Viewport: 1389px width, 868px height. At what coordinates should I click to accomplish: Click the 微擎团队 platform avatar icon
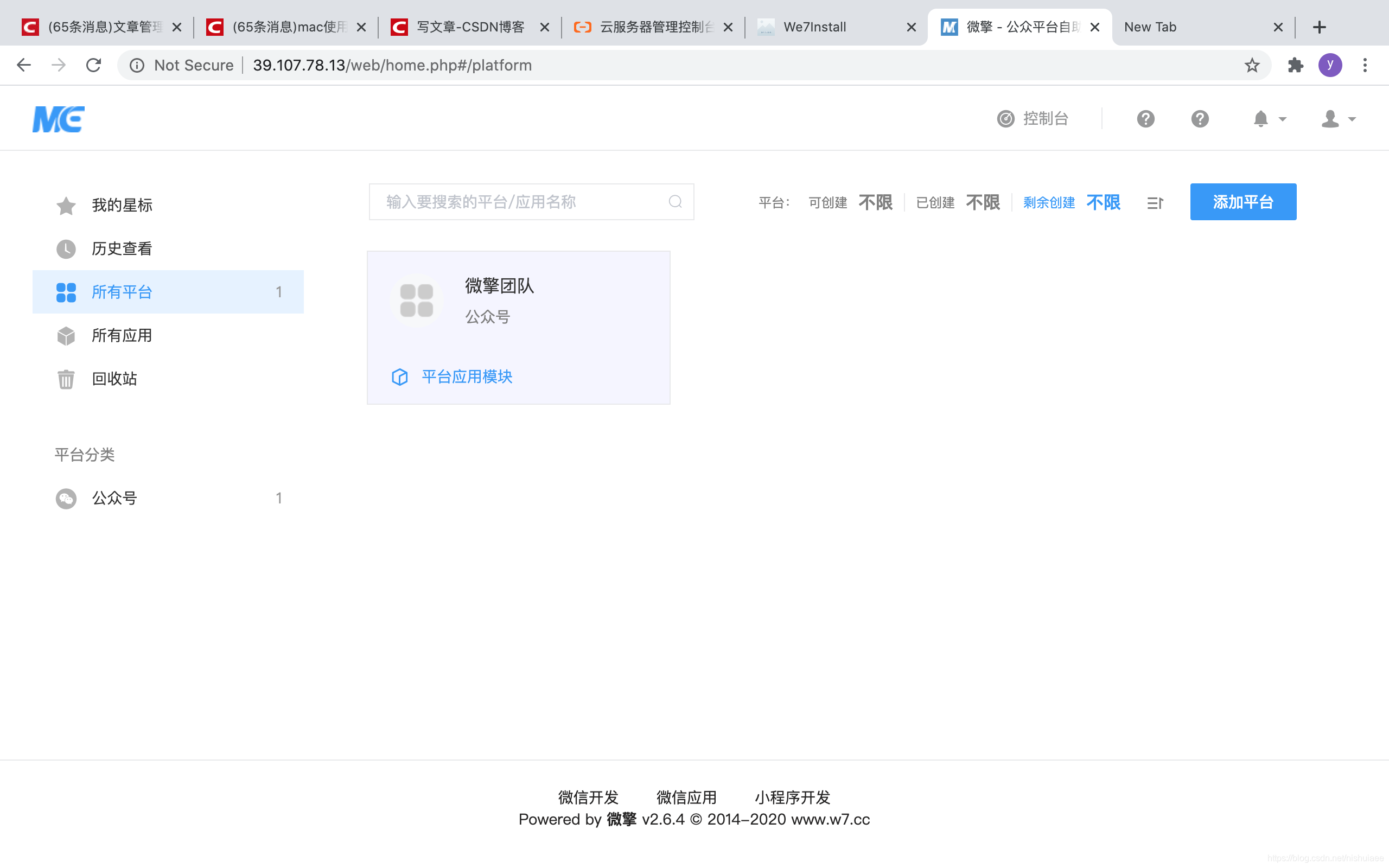pos(417,300)
